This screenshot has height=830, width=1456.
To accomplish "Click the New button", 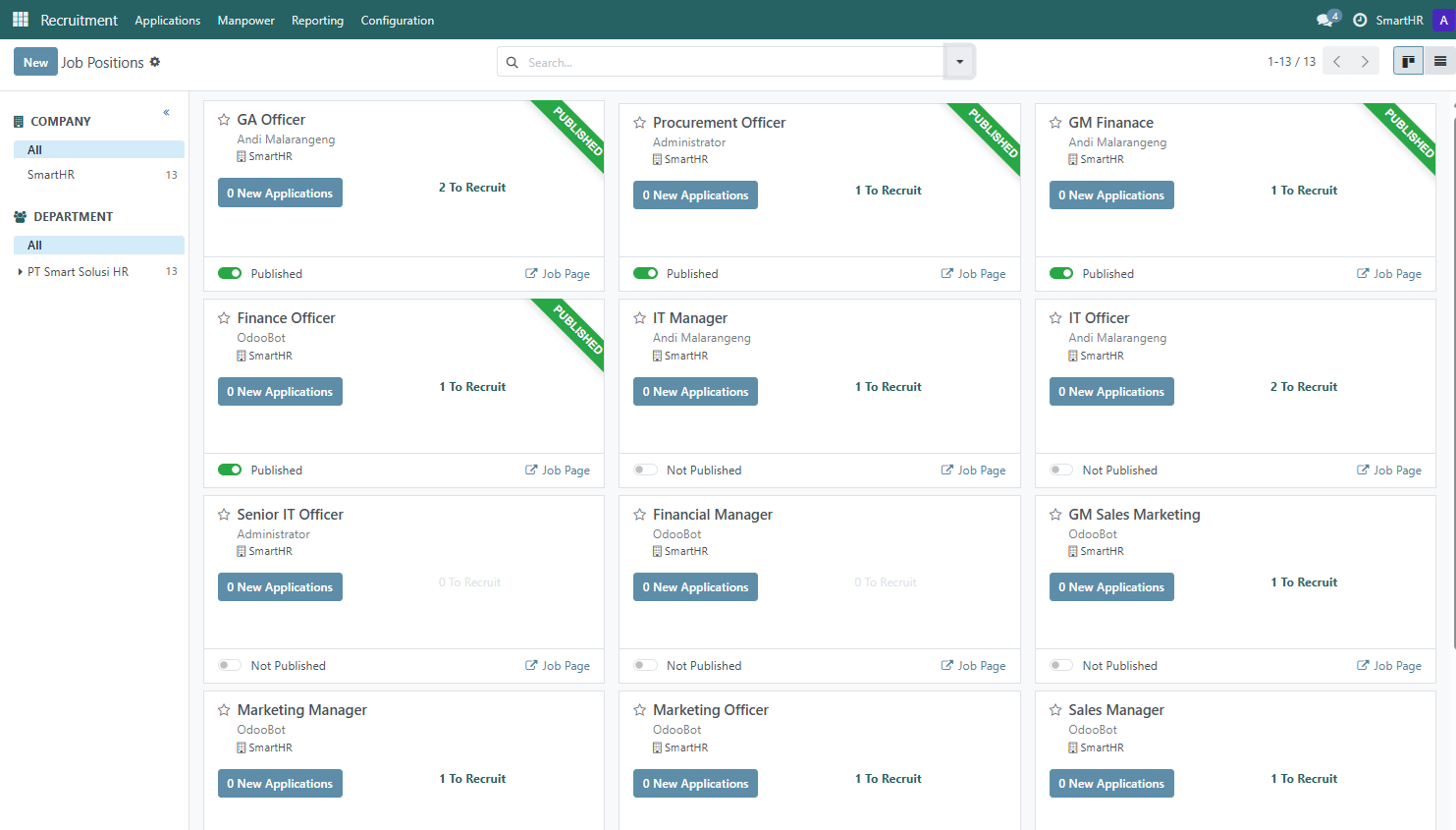I will (35, 62).
